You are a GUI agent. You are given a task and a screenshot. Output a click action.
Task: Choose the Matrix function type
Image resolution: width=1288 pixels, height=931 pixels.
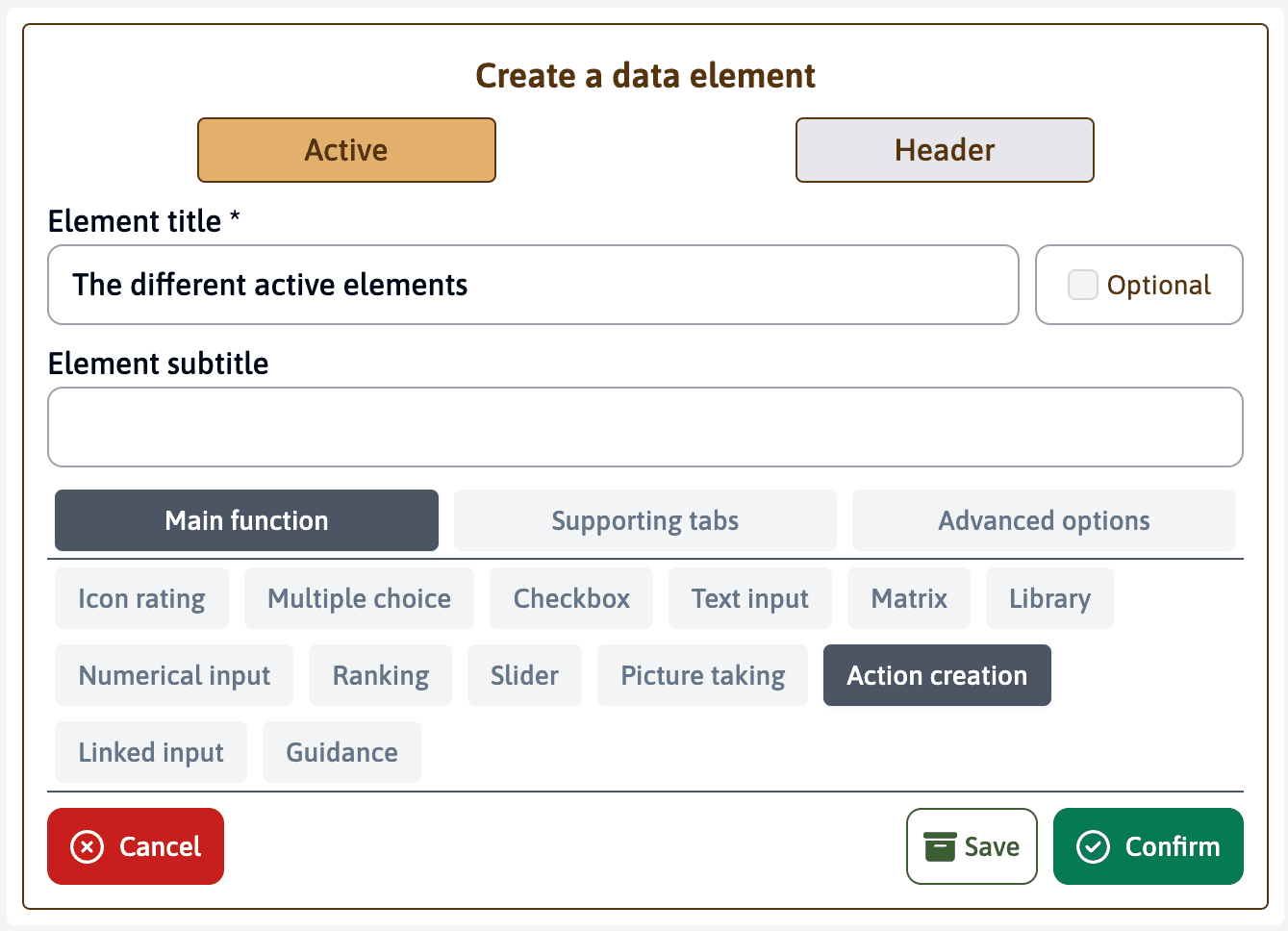click(x=908, y=598)
